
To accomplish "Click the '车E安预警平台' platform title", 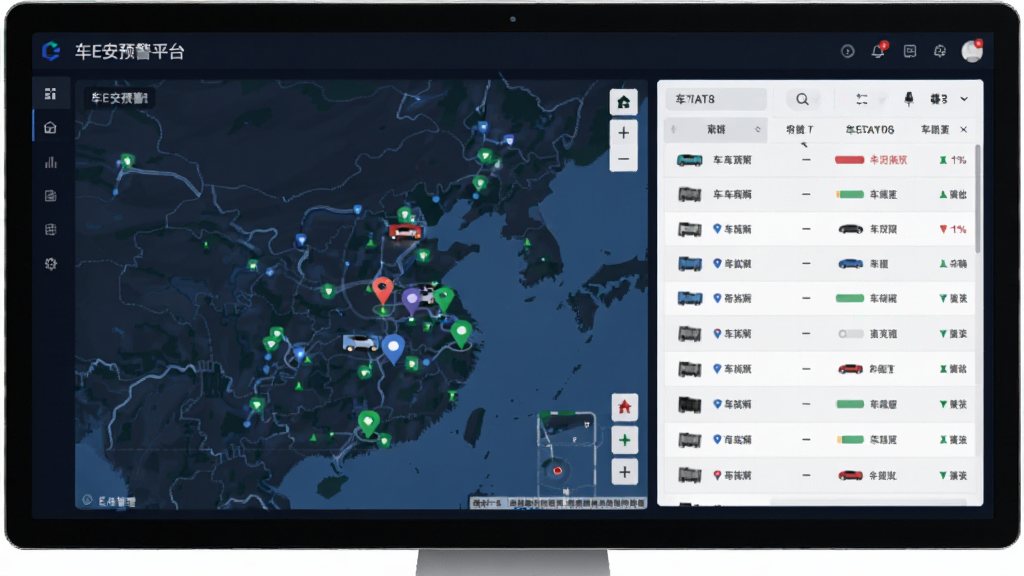I will pos(129,52).
